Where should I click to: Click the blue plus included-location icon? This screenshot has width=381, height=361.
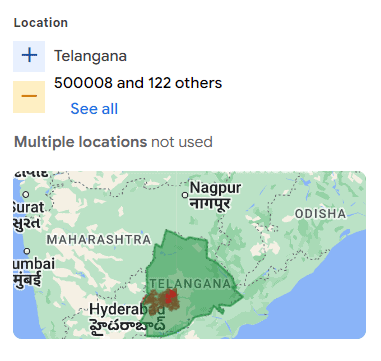[29, 56]
